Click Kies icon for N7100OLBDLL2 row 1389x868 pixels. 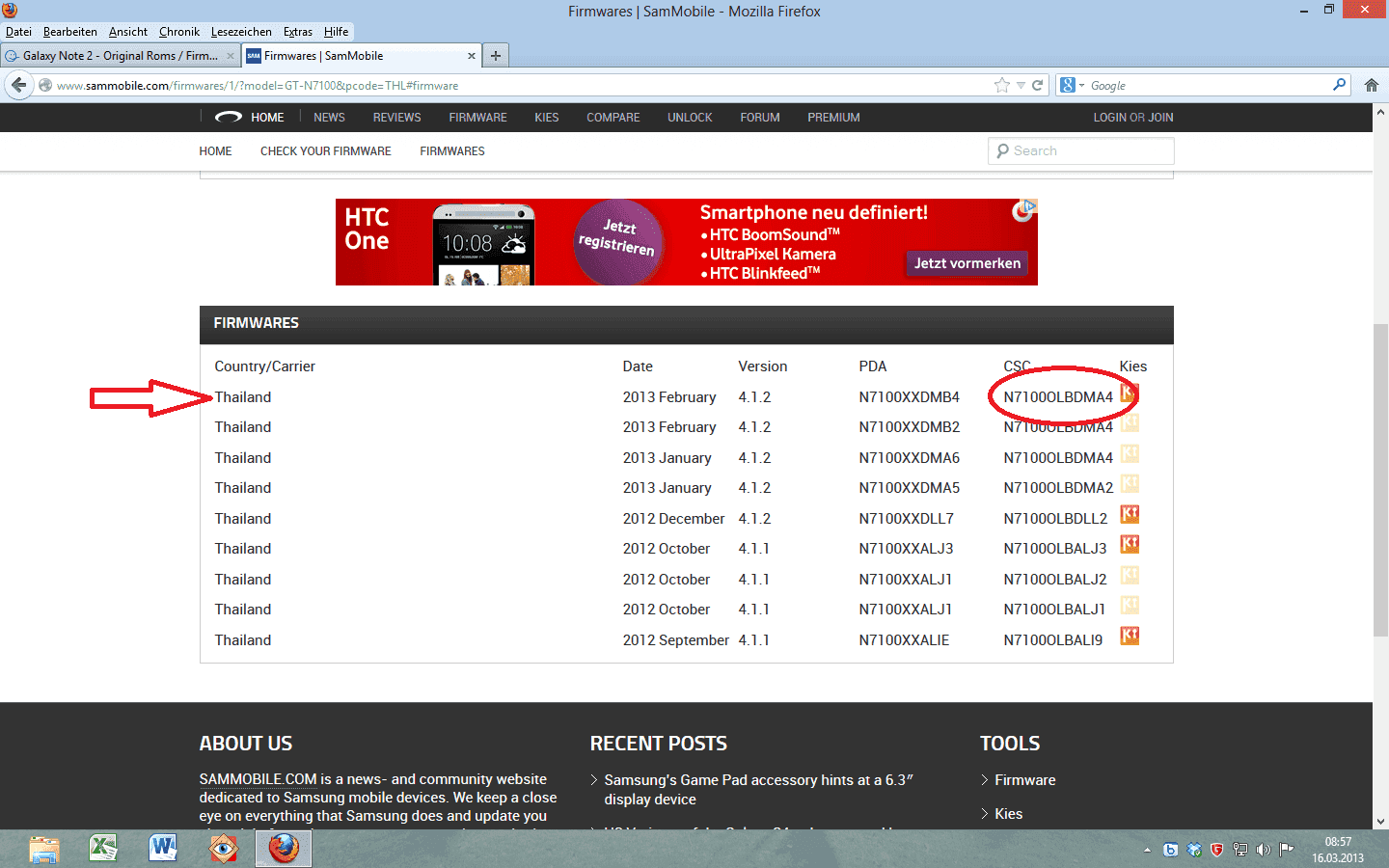coord(1130,514)
